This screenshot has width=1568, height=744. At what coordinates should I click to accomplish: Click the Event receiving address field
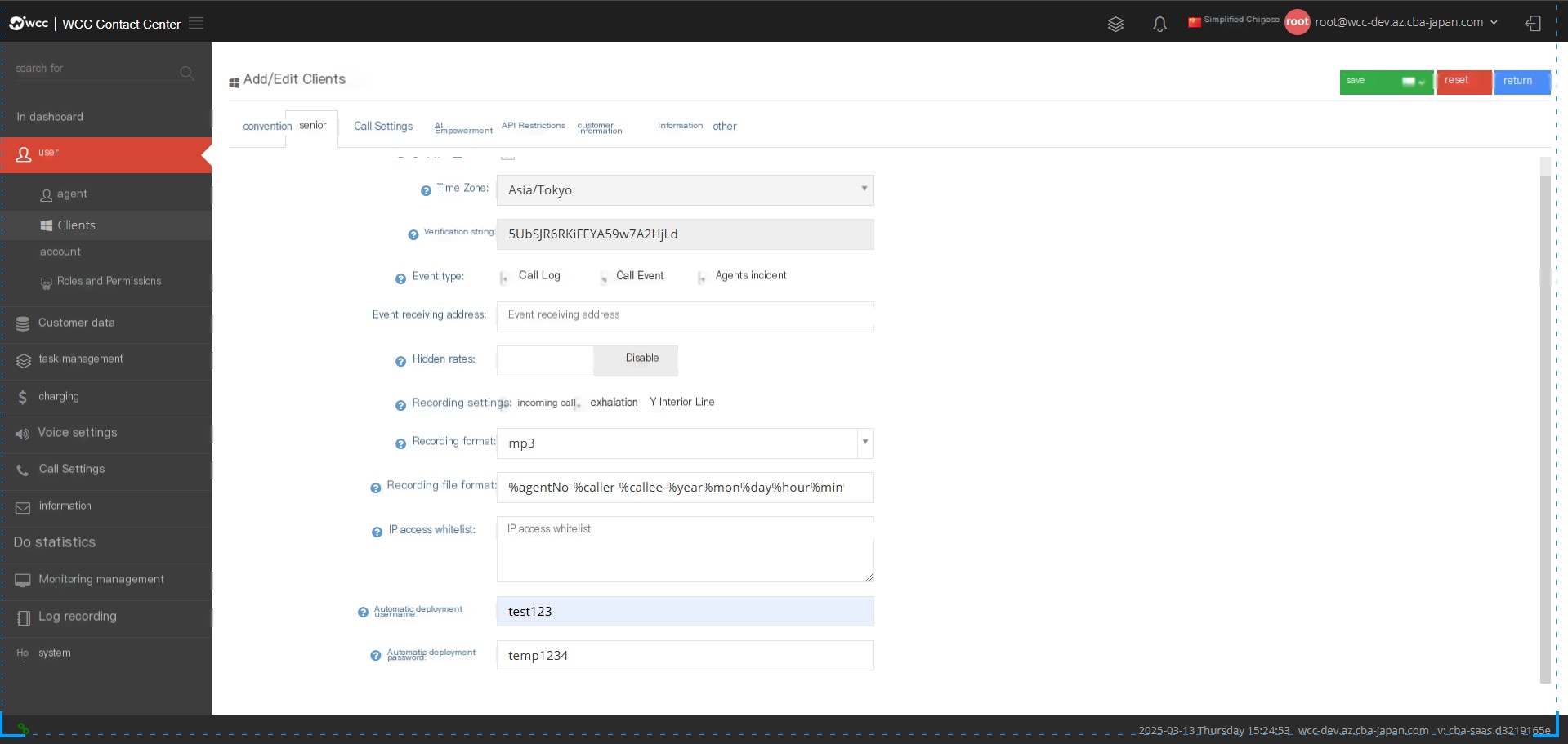pos(685,316)
